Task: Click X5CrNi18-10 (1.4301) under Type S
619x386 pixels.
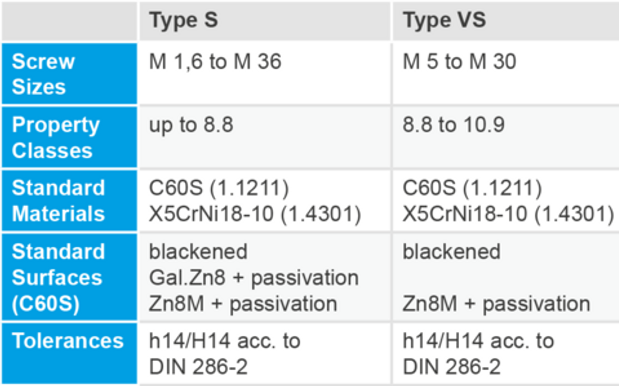Action: click(x=255, y=214)
